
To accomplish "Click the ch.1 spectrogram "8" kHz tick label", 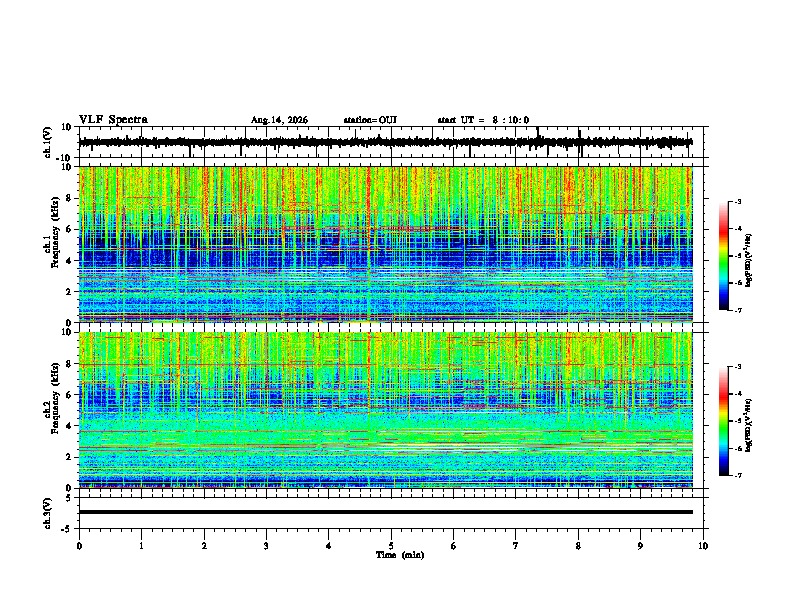I will pos(70,198).
